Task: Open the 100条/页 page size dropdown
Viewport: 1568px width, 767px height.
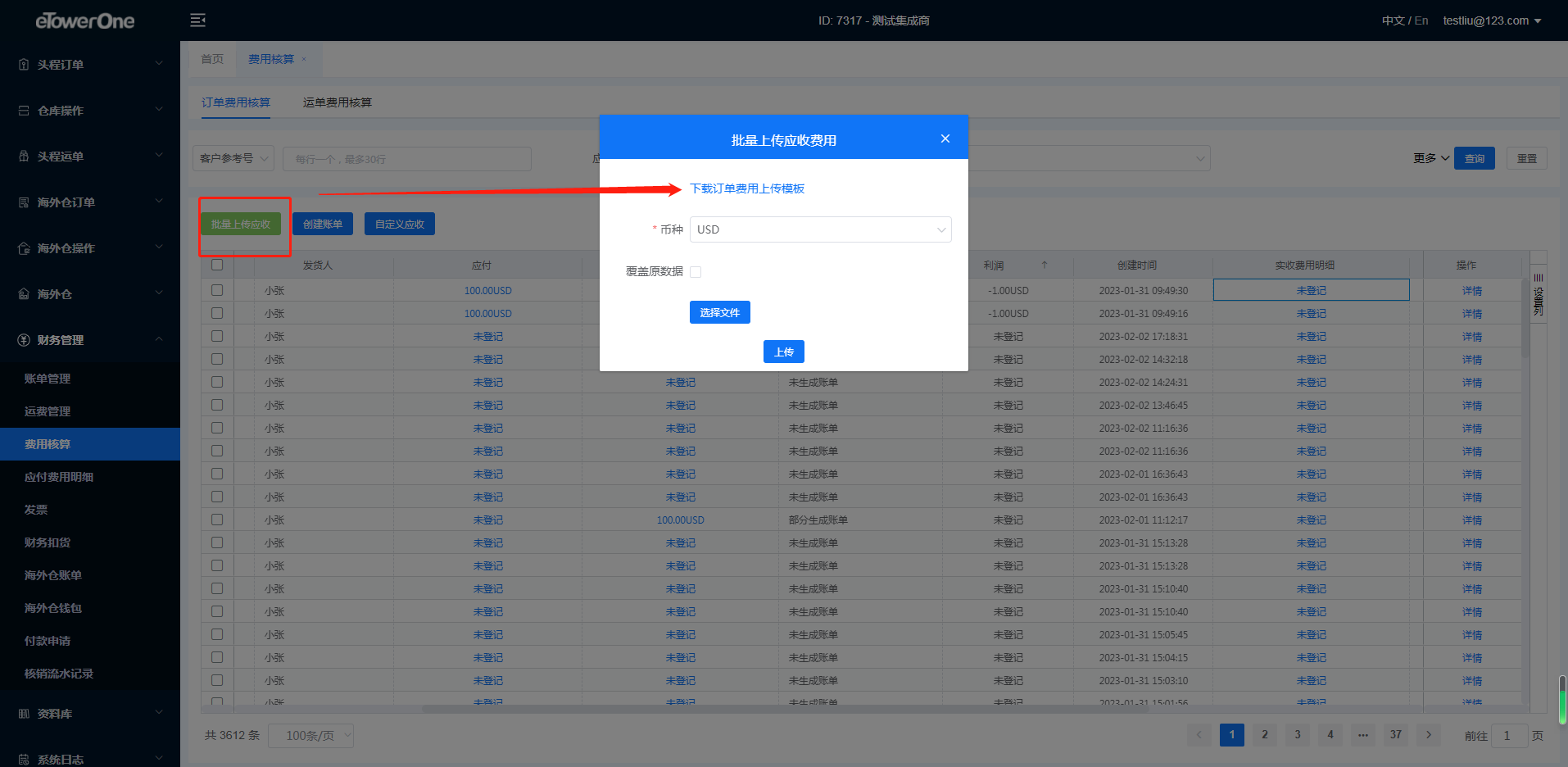Action: point(310,736)
